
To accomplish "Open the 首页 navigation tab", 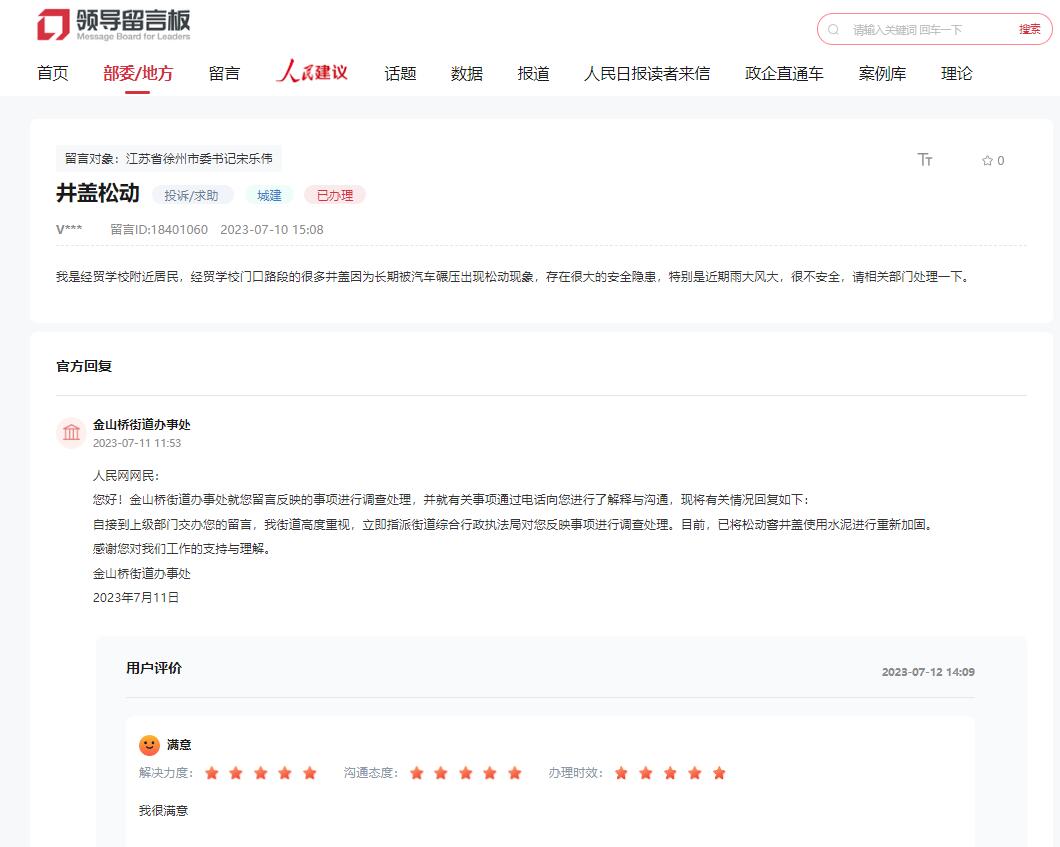I will [53, 73].
